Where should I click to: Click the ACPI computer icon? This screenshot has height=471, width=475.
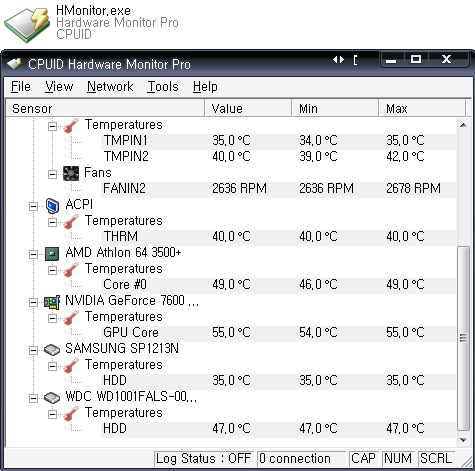click(52, 206)
